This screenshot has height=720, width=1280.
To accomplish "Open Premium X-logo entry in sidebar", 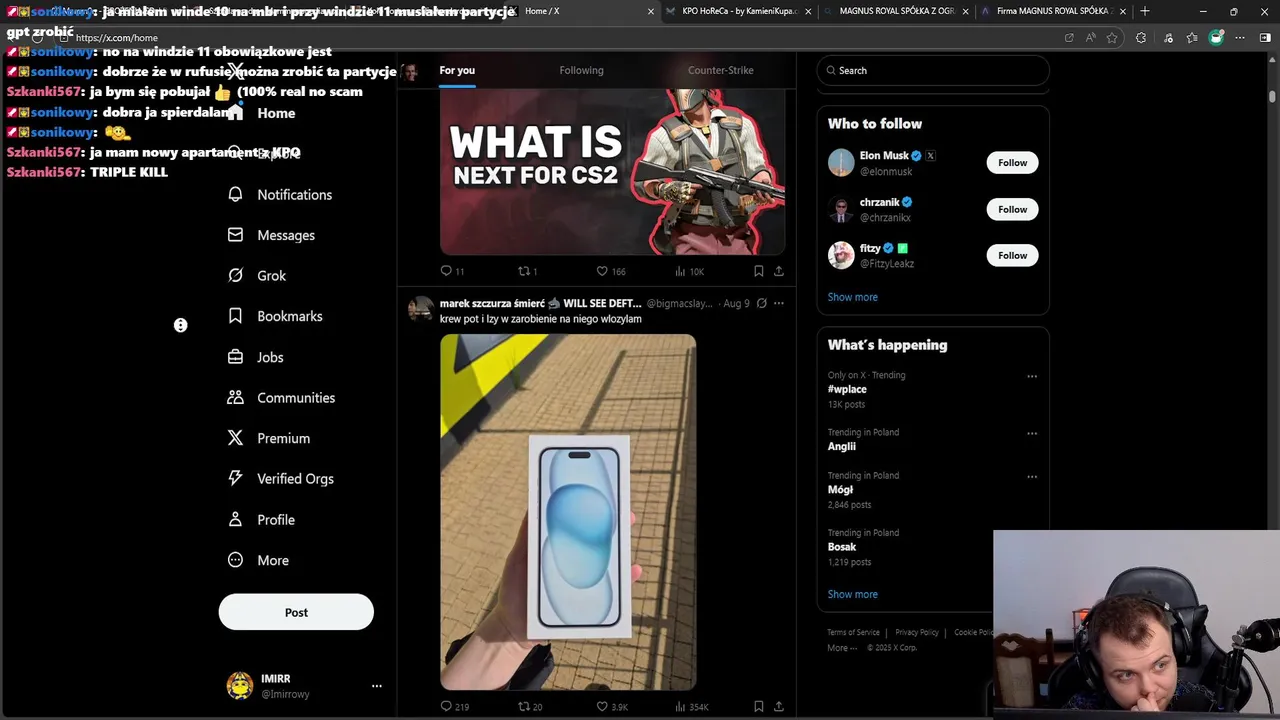I will (269, 438).
